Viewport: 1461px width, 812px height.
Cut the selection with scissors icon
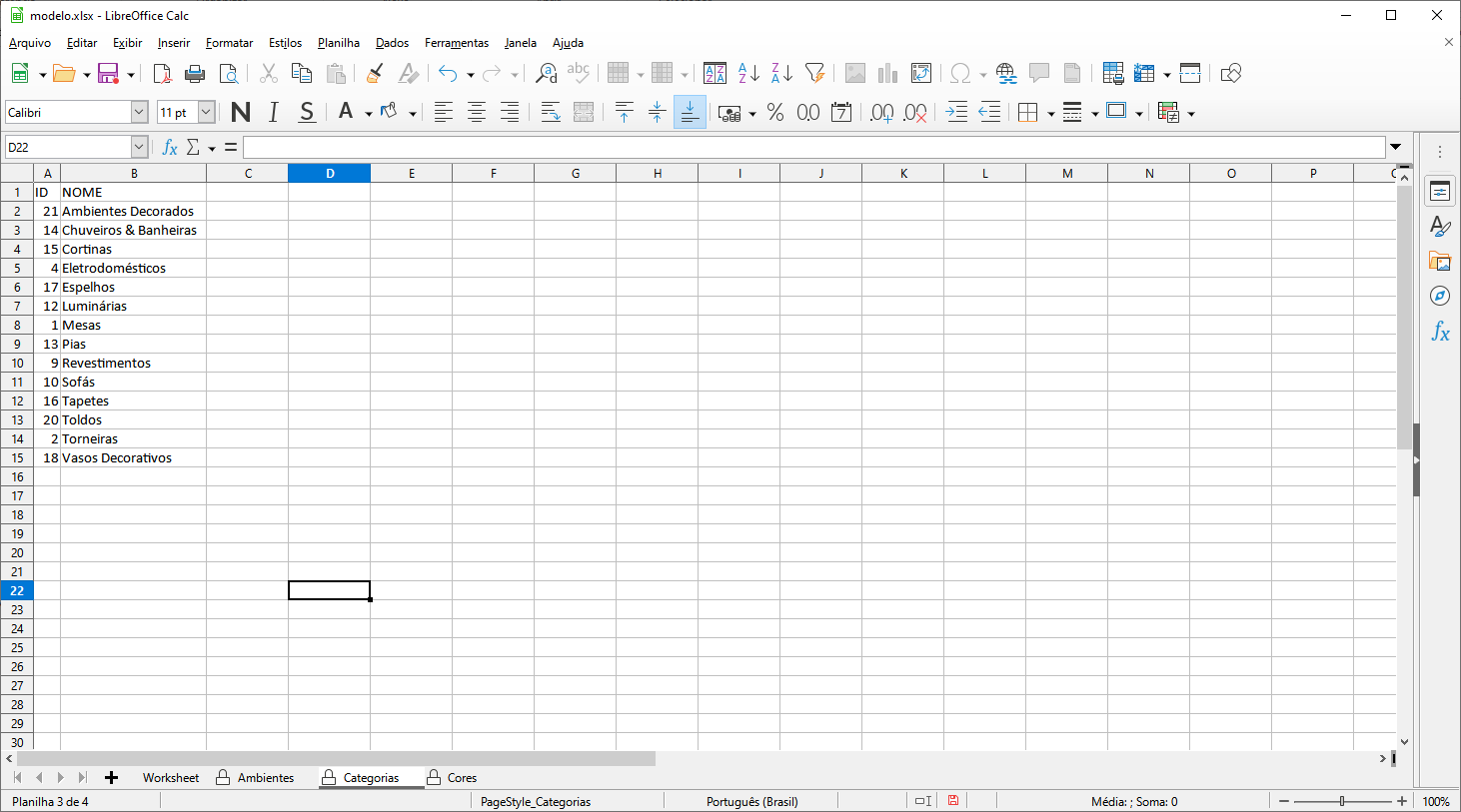tap(268, 73)
